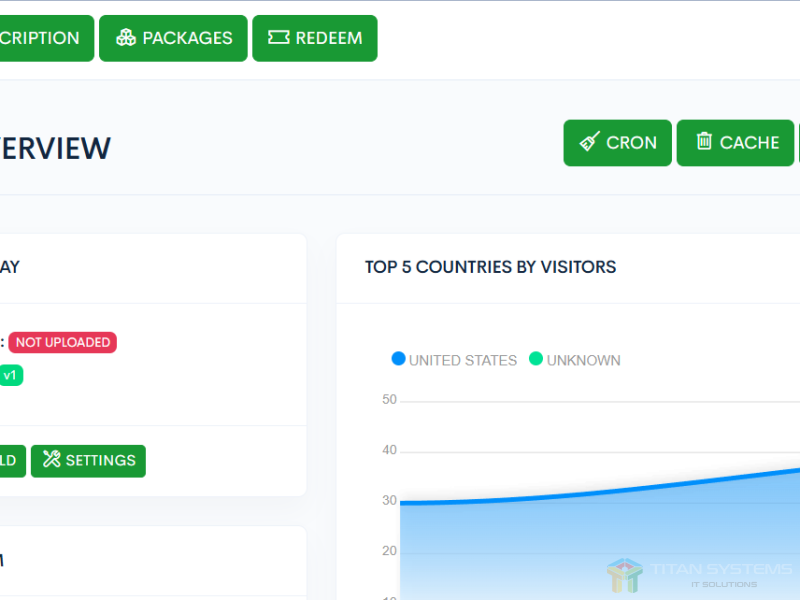800x600 pixels.
Task: Open Settings from the left card
Action: tap(89, 461)
